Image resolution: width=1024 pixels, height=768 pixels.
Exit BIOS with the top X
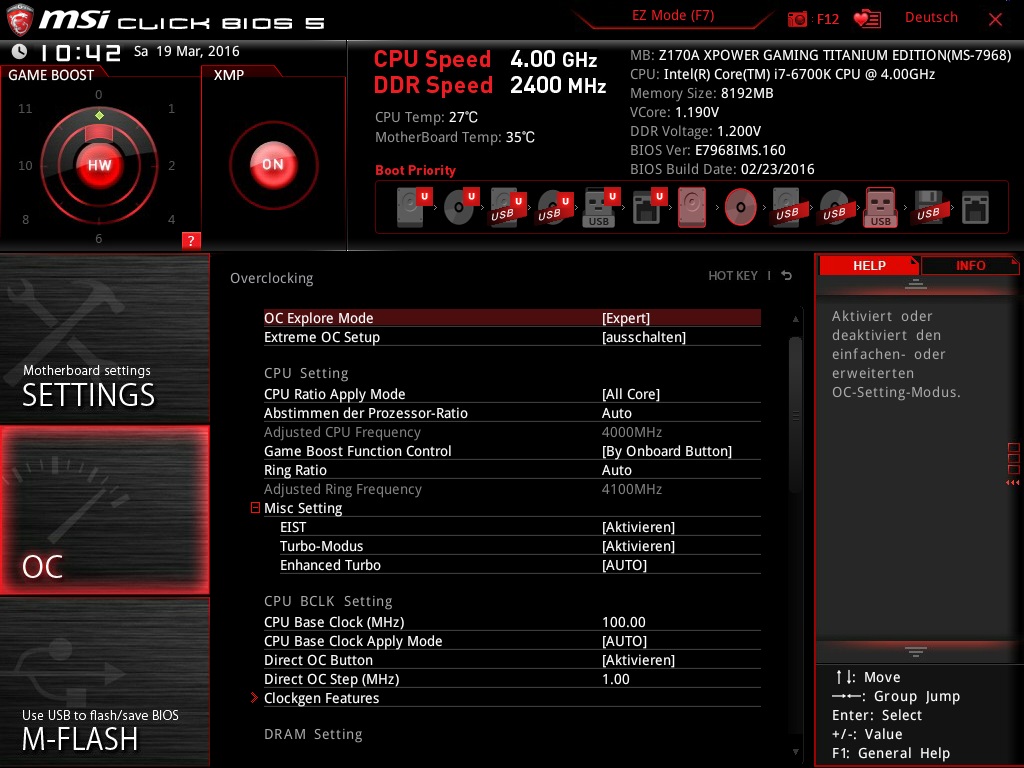[x=995, y=19]
